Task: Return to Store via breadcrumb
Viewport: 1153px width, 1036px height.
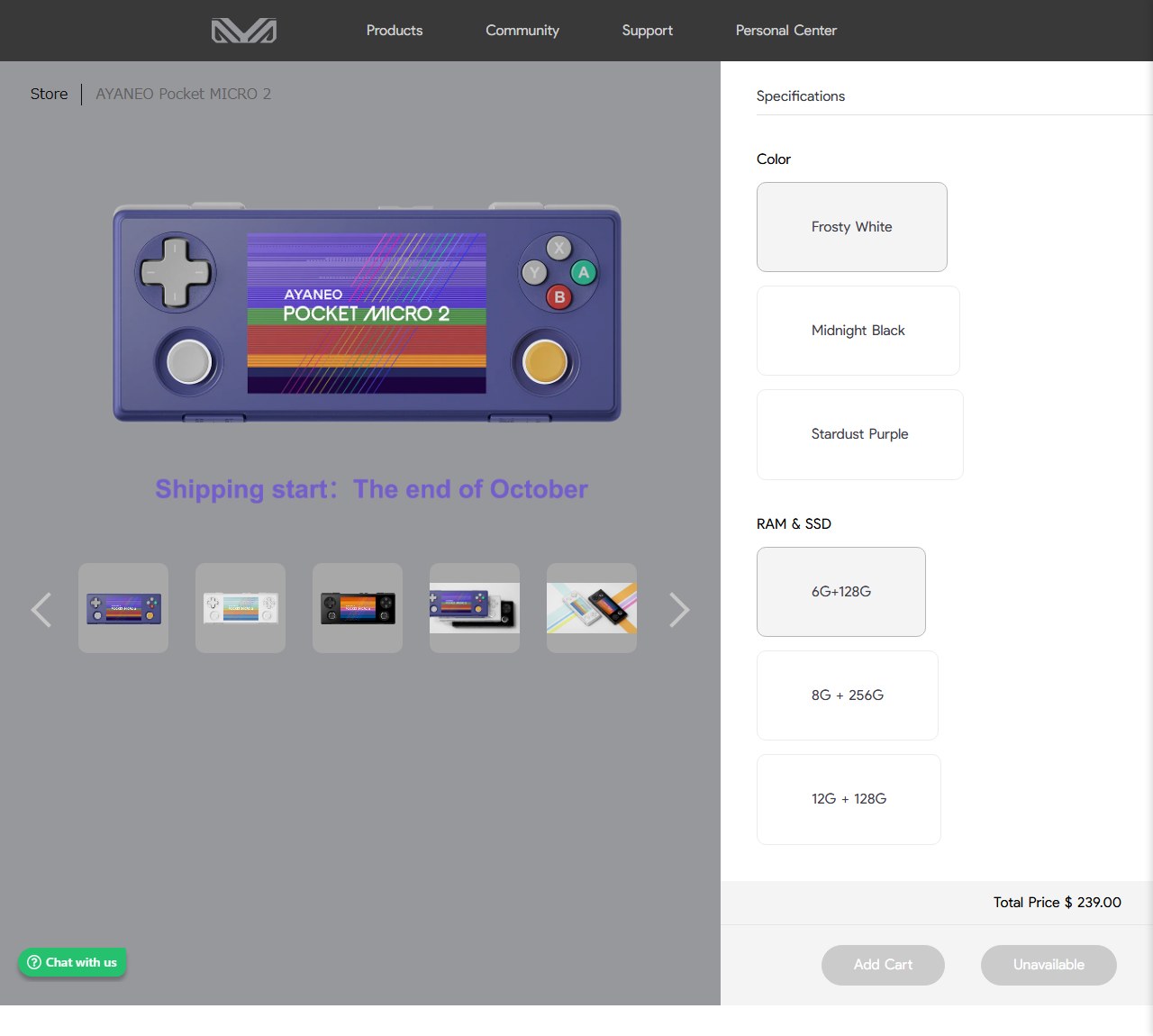Action: pyautogui.click(x=49, y=94)
